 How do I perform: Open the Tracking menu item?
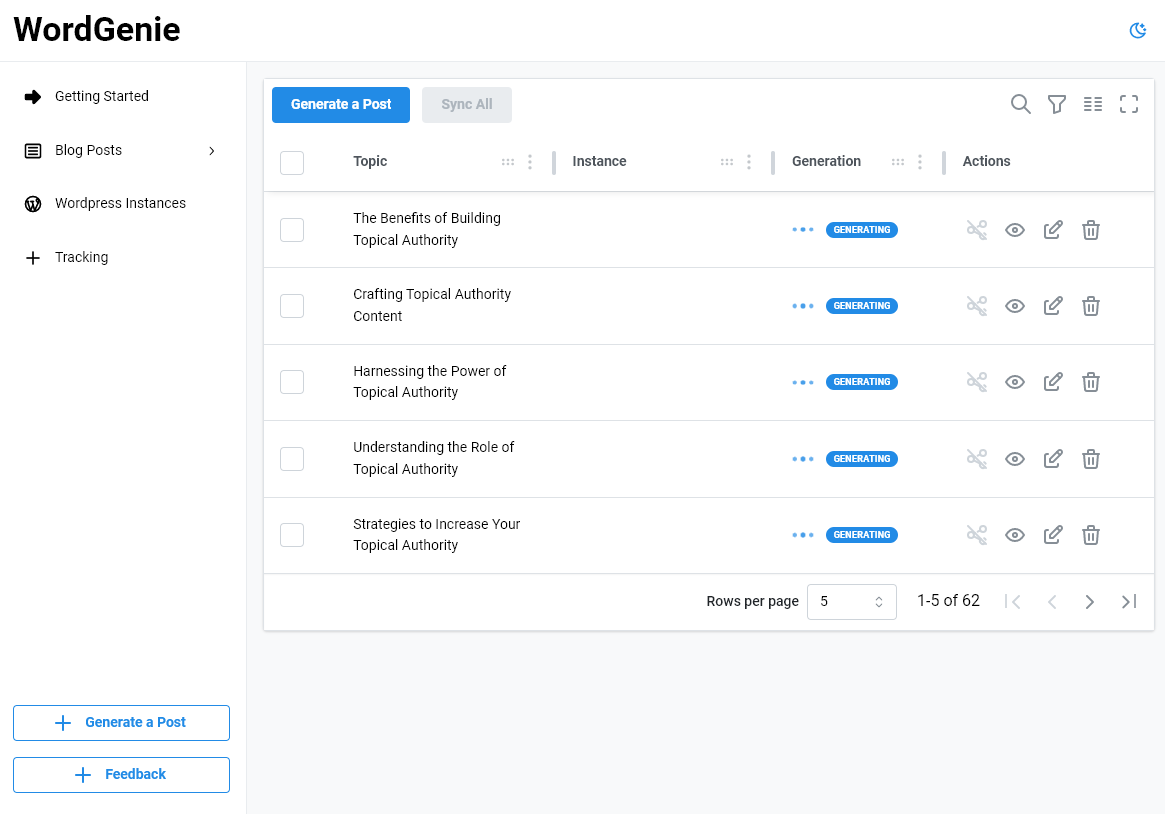pos(81,257)
